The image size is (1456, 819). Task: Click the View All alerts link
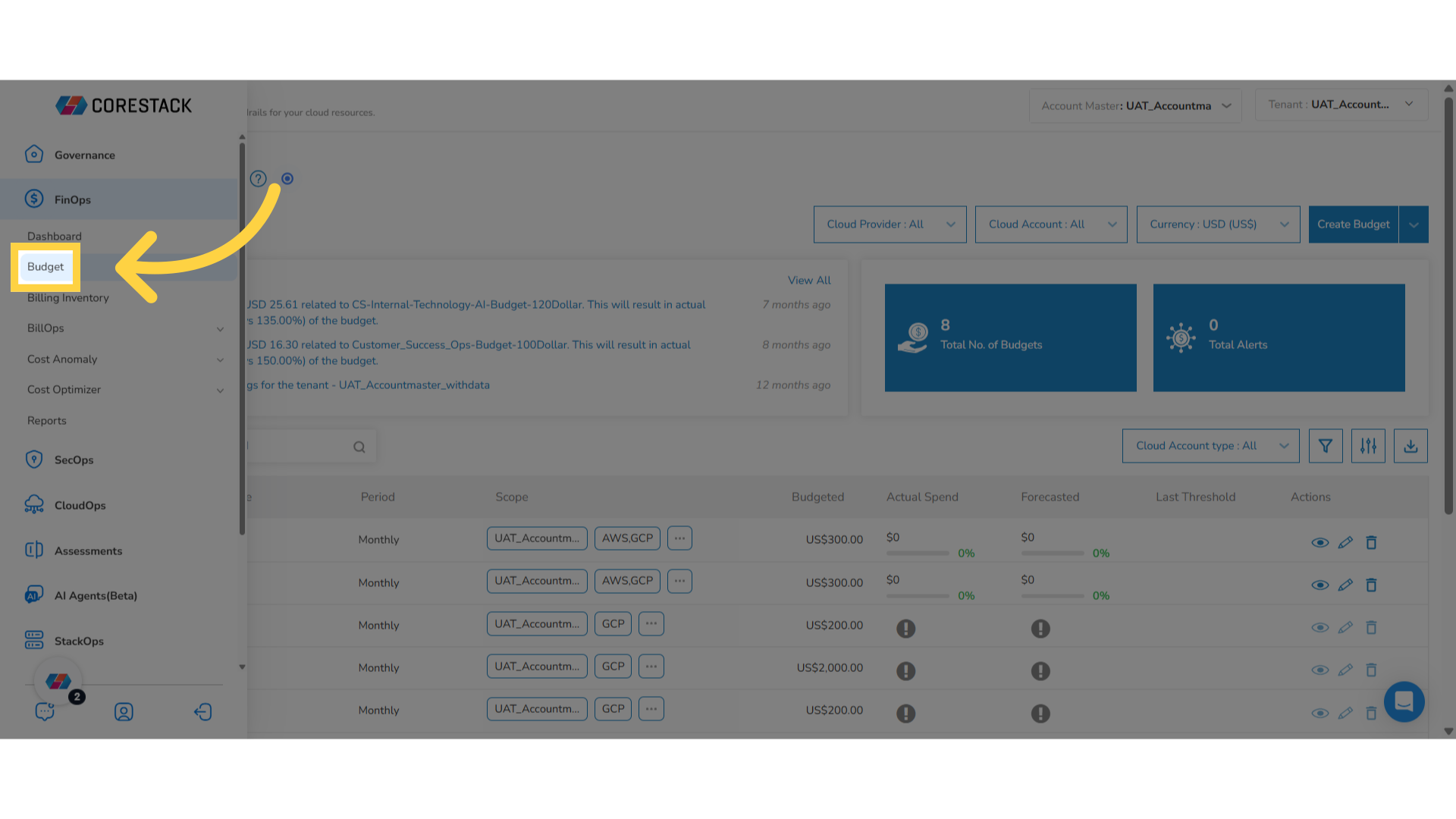click(809, 280)
